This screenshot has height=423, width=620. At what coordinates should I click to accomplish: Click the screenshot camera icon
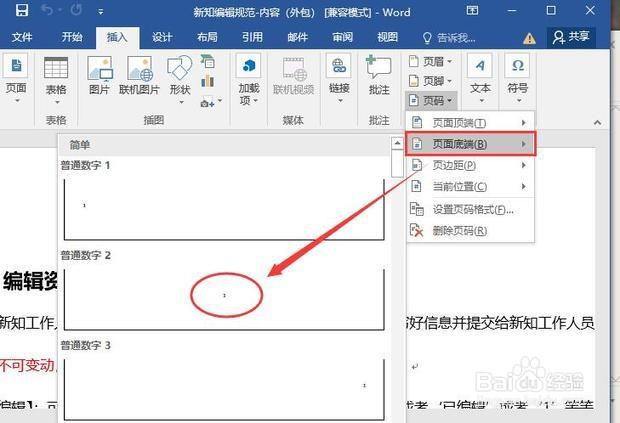pos(208,103)
